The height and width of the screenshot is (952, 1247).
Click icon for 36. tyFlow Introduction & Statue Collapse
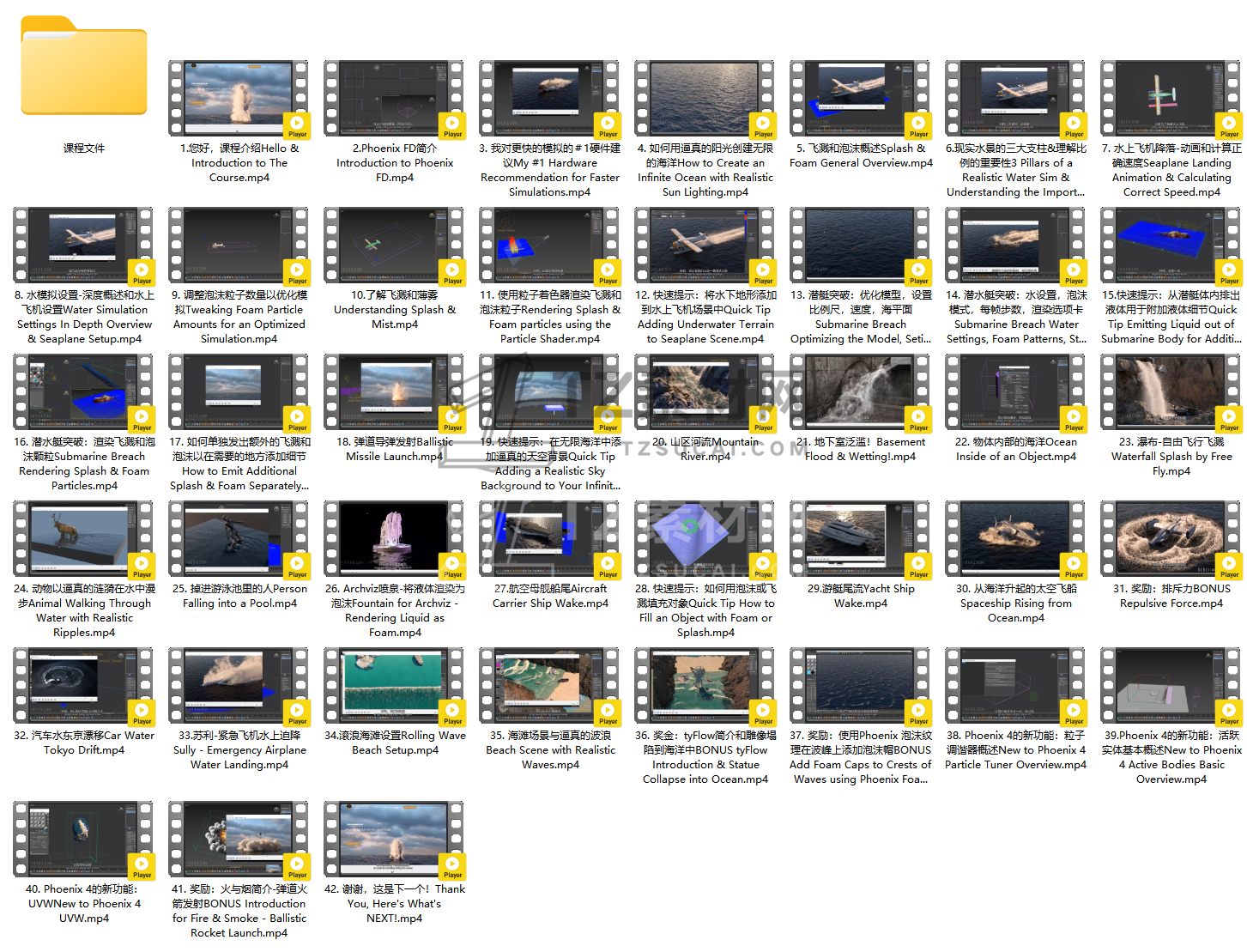705,687
